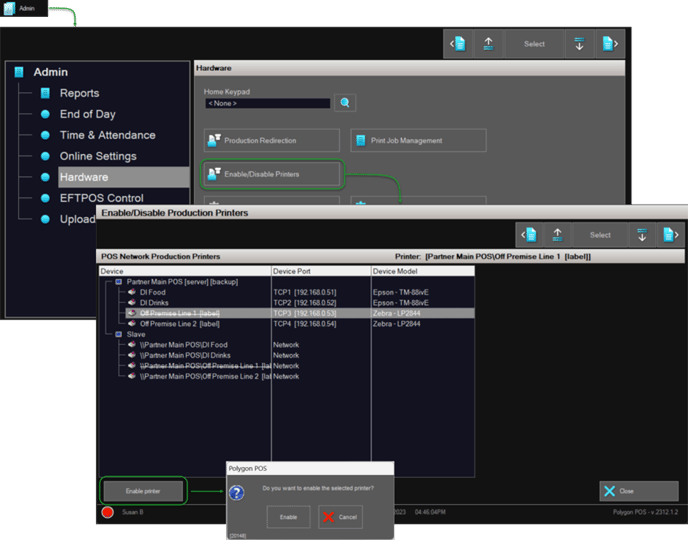The width and height of the screenshot is (688, 540).
Task: Click TCP4 [192.168.0.54] port cell
Action: click(305, 324)
